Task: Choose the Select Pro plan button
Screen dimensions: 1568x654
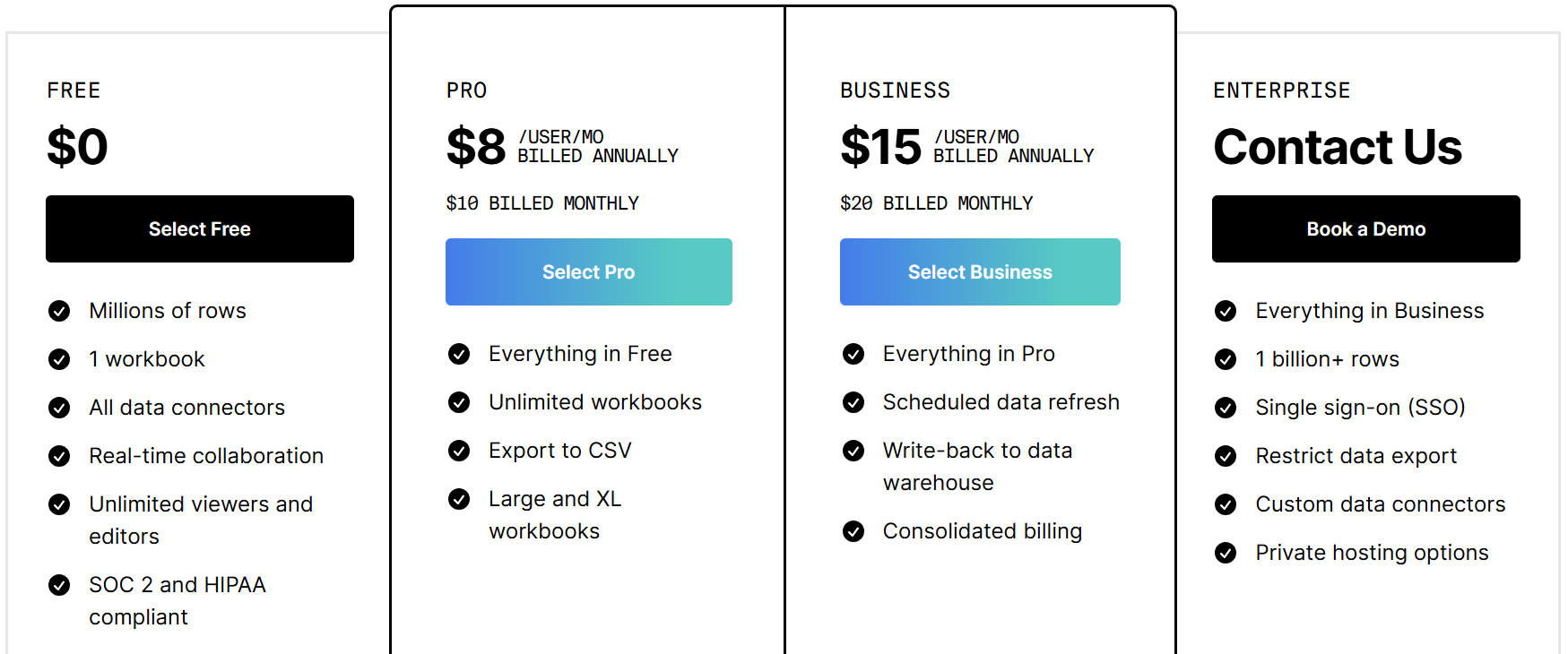Action: click(588, 271)
